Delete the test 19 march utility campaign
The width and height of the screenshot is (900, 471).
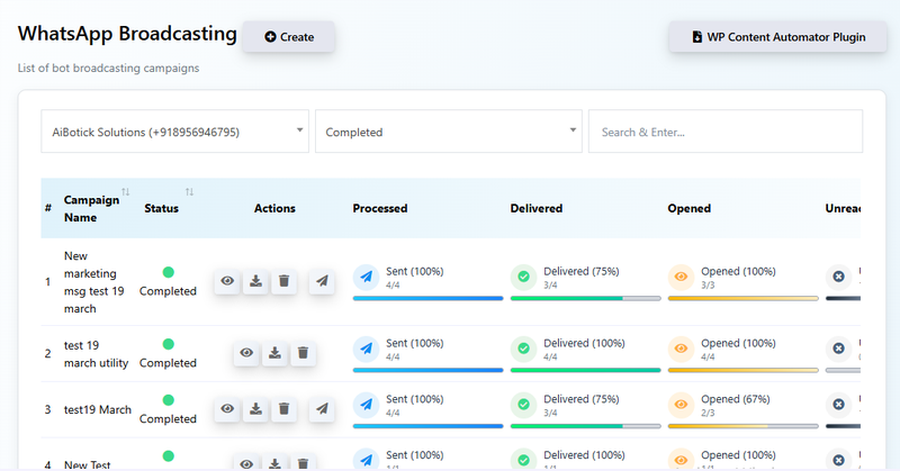(x=303, y=353)
